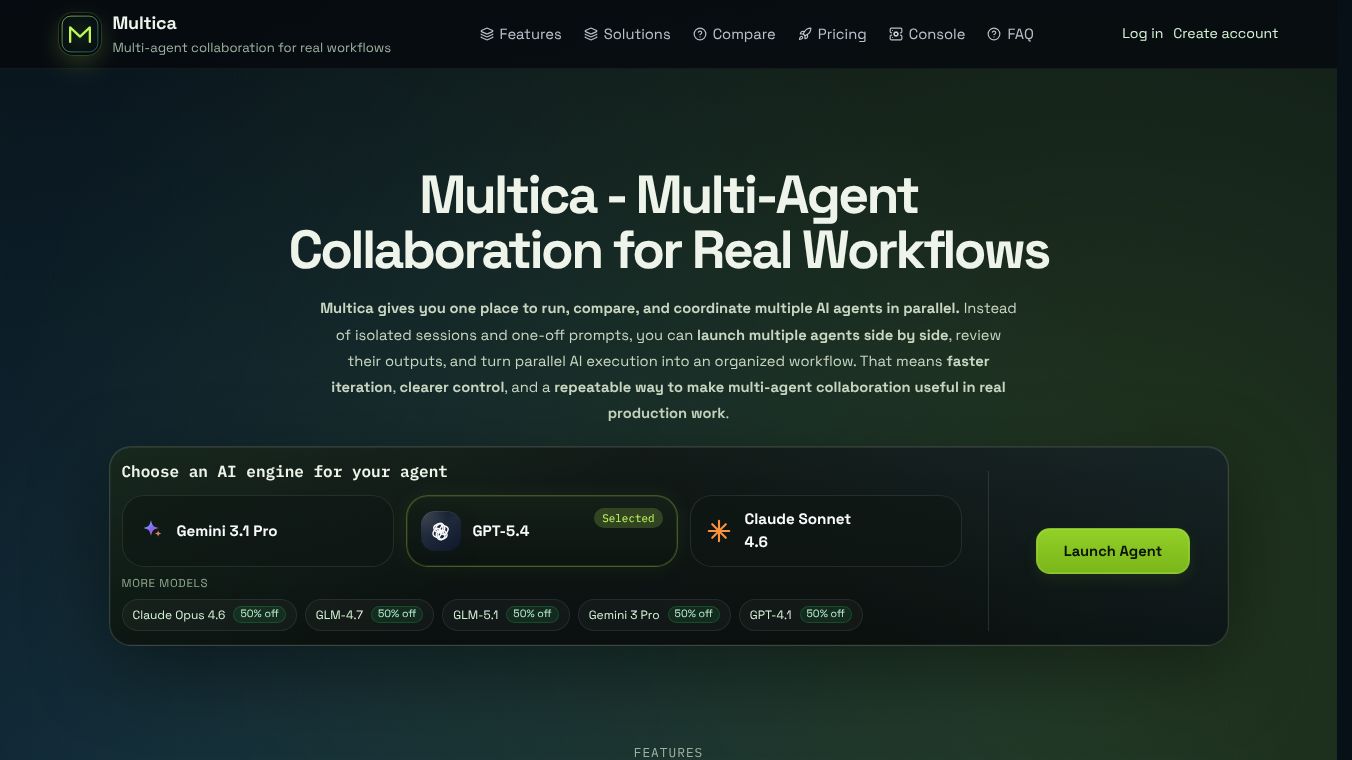Click the Solutions stack icon
The image size is (1352, 760).
pyautogui.click(x=591, y=34)
